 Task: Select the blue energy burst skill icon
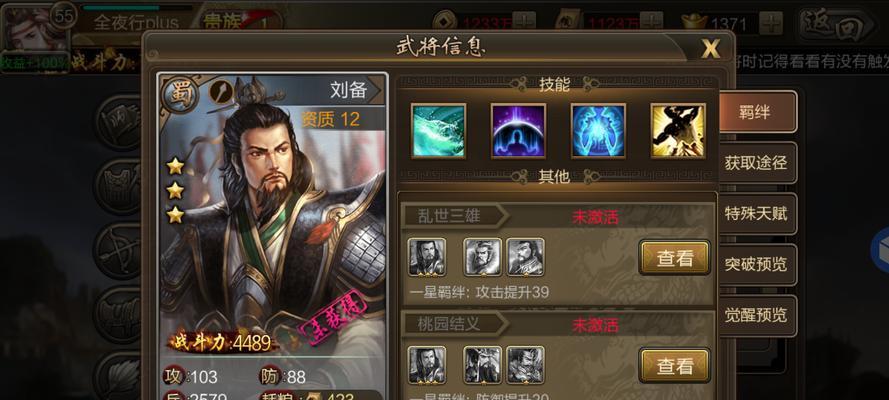click(x=598, y=130)
